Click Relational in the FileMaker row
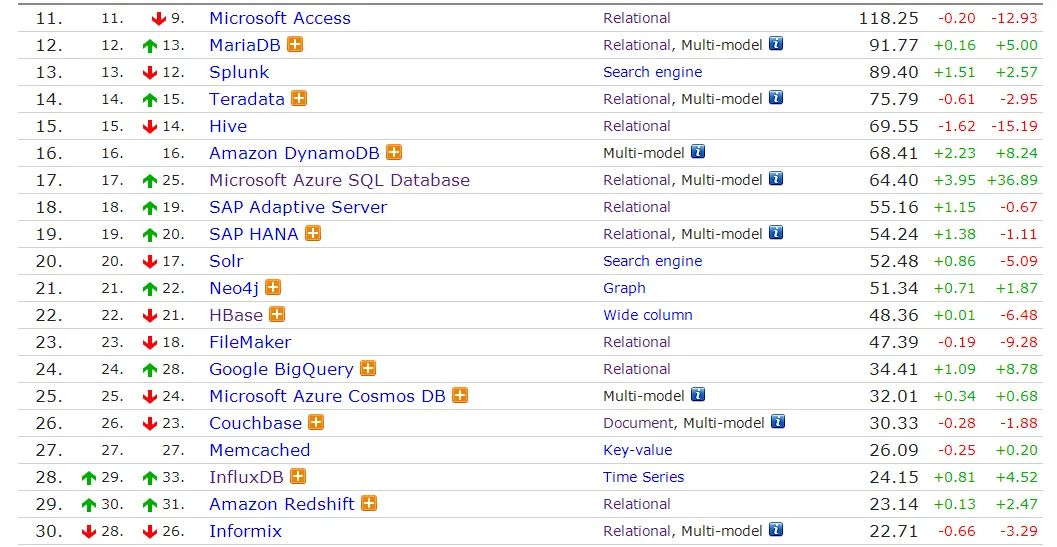 637,342
